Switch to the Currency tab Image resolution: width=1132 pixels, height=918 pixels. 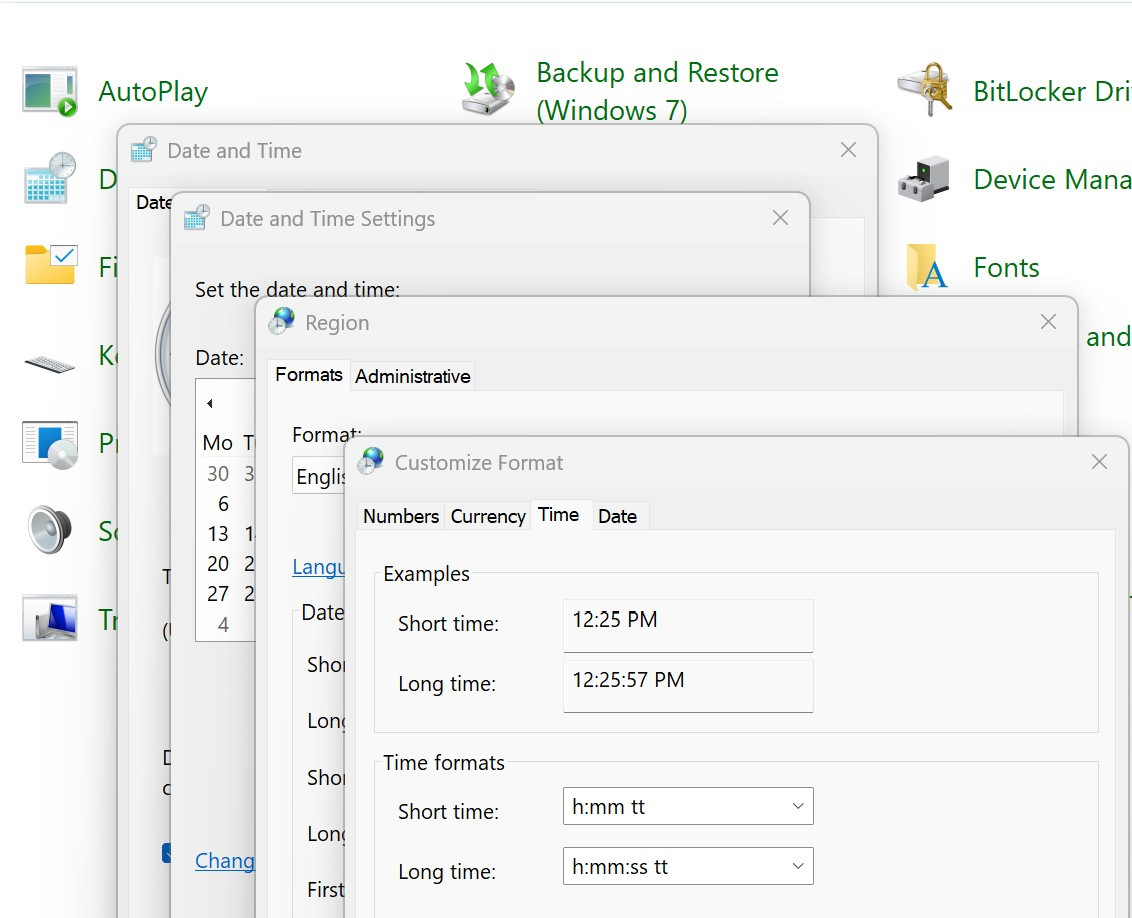(488, 516)
